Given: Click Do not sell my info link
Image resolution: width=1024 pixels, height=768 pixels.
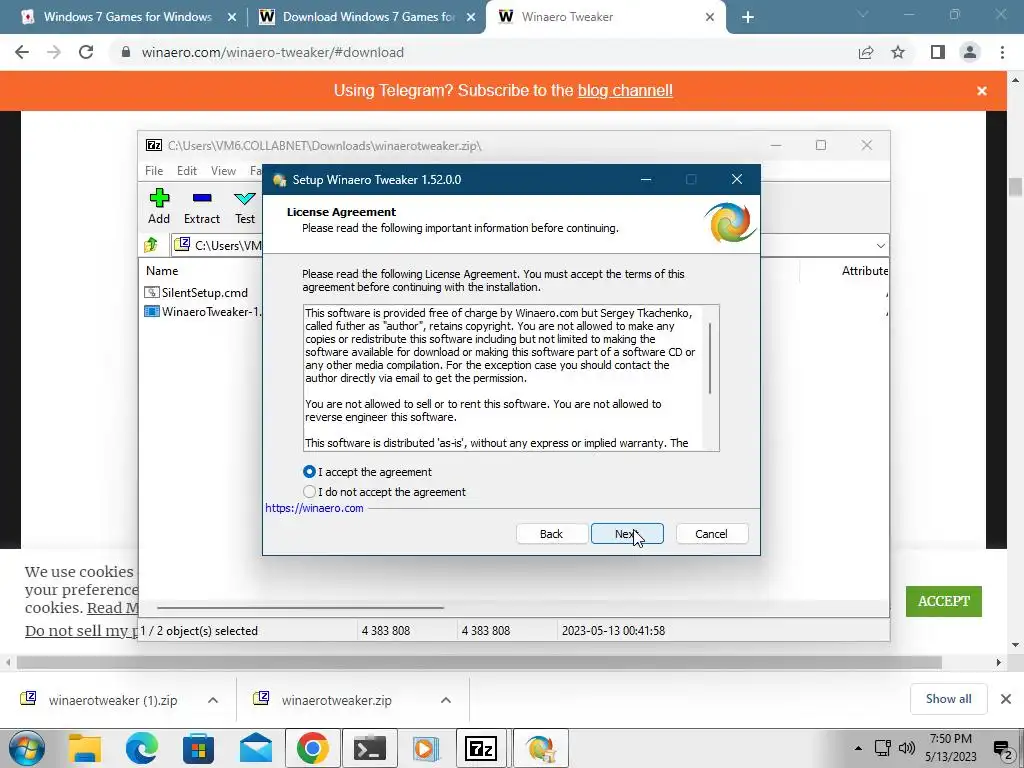Looking at the screenshot, I should (x=80, y=631).
